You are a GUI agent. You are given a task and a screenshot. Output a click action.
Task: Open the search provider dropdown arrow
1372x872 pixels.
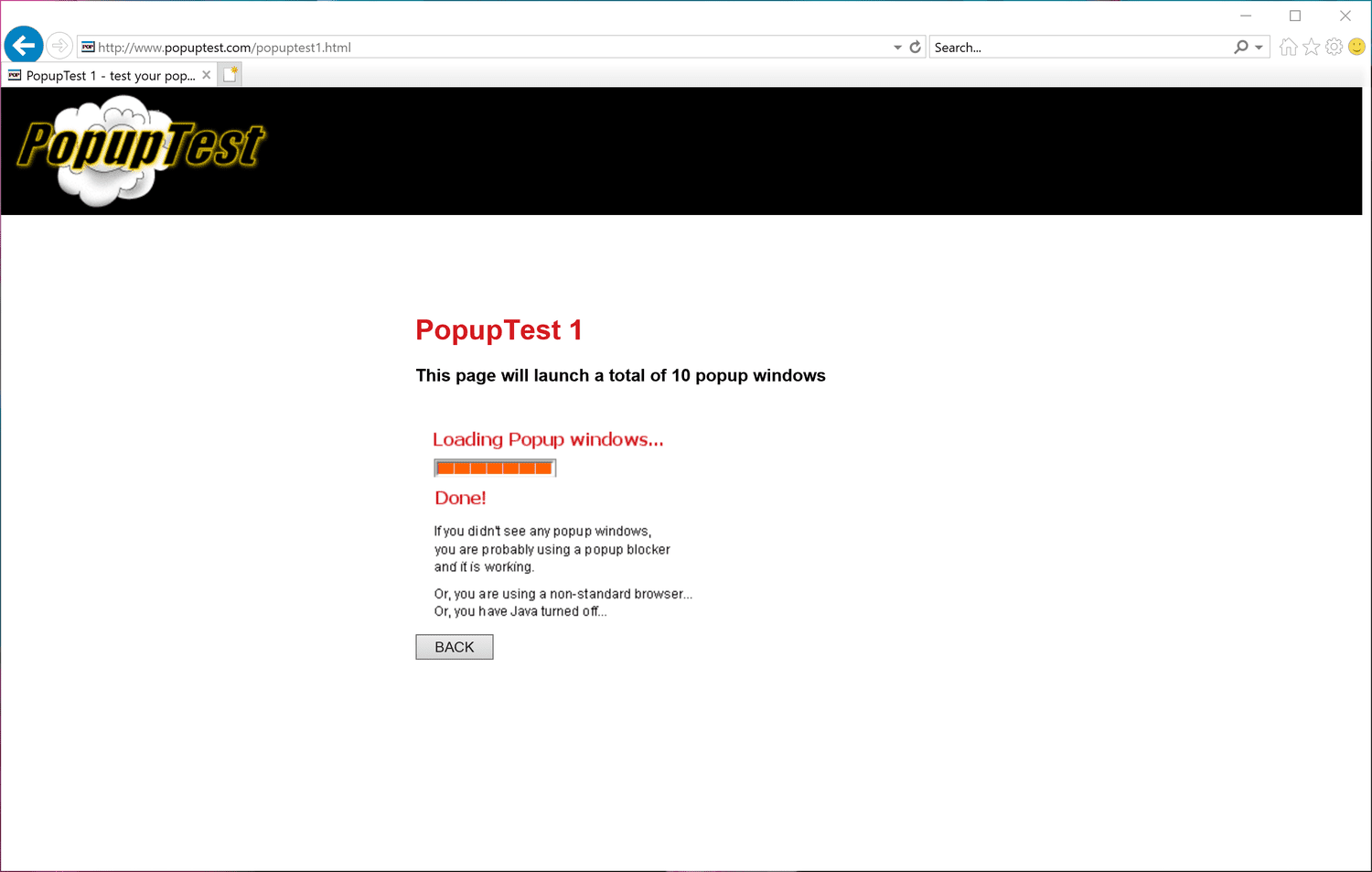pos(1259,48)
